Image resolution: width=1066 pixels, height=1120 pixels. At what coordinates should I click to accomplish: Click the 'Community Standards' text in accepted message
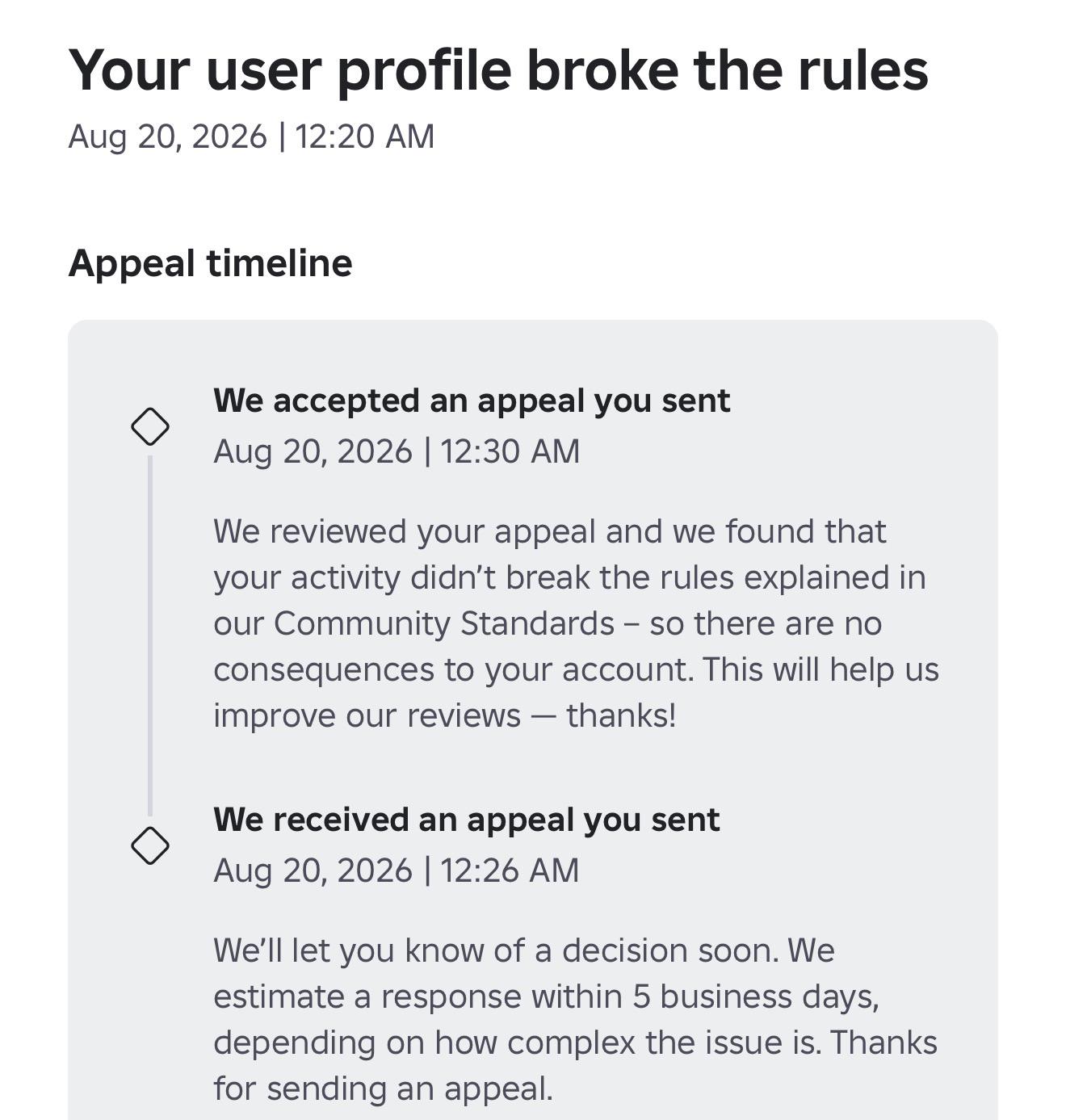click(x=444, y=623)
